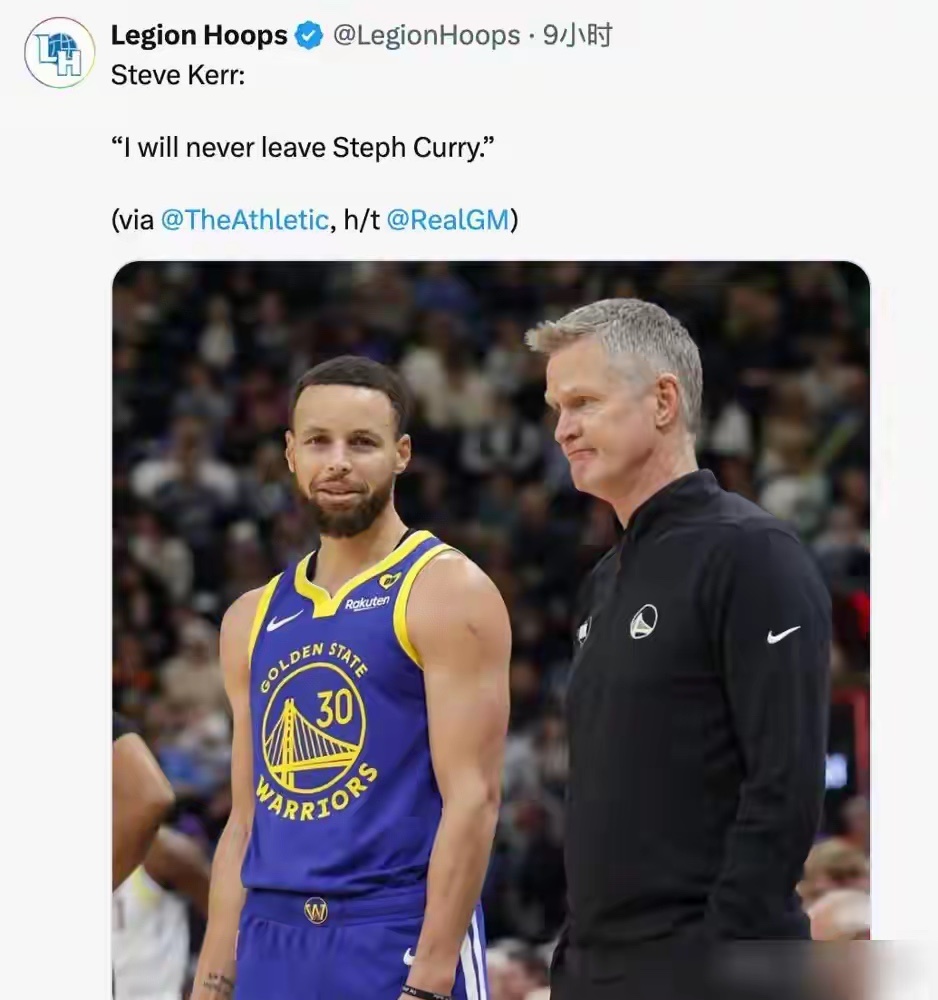938x1000 pixels.
Task: Follow the @TheAthletic mention link
Action: click(244, 220)
